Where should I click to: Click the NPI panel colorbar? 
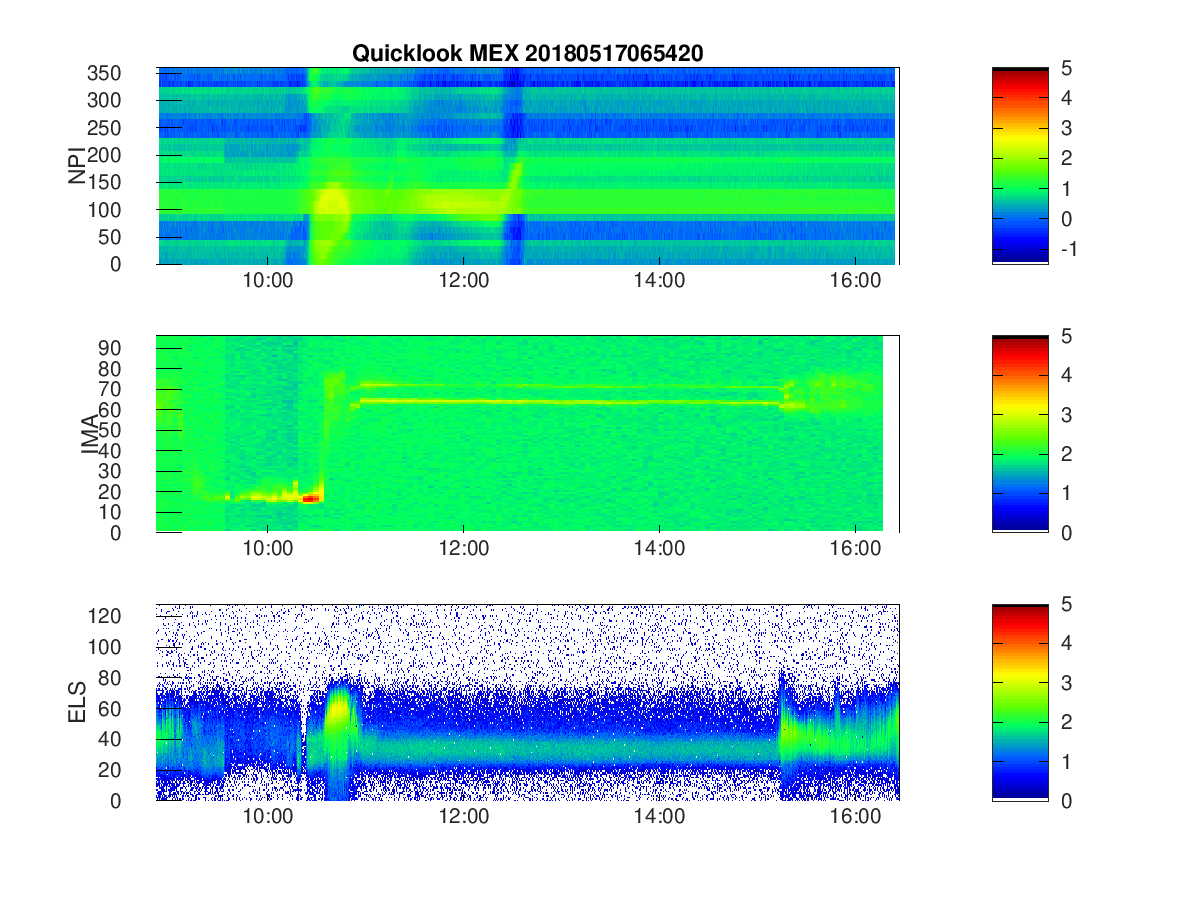[1020, 166]
